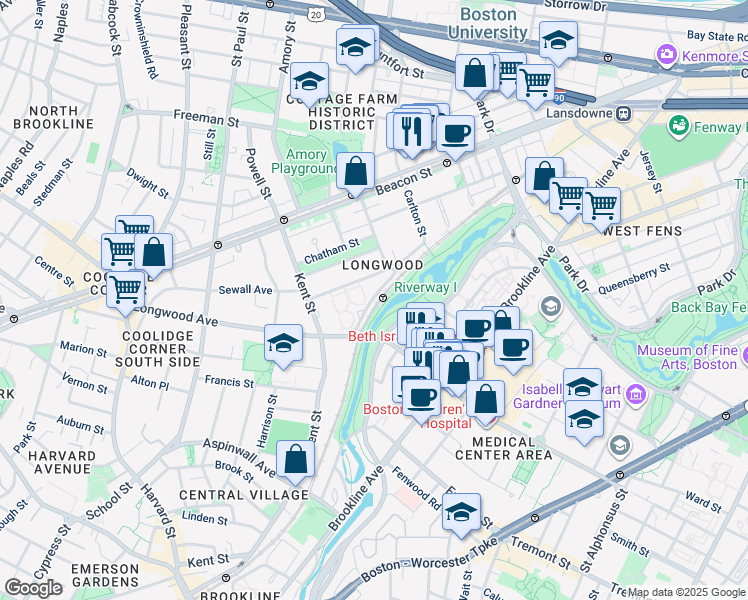Click the US 20 route shield
748x600 pixels.
(x=316, y=15)
